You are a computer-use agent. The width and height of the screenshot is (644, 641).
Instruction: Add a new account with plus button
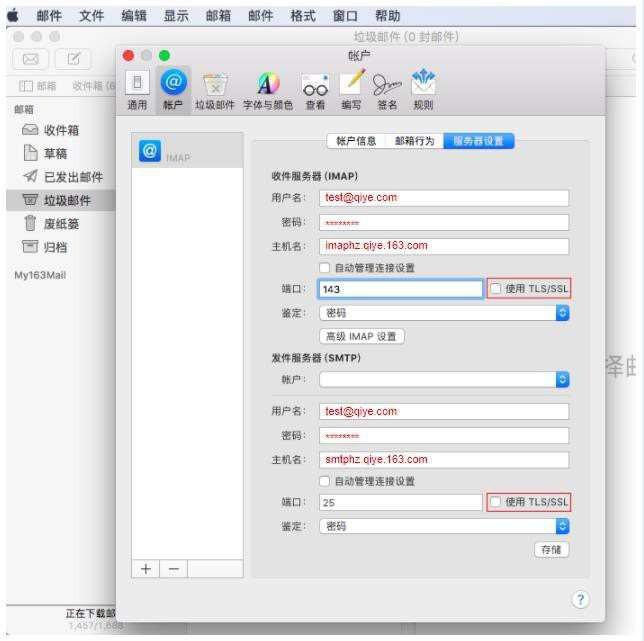145,569
